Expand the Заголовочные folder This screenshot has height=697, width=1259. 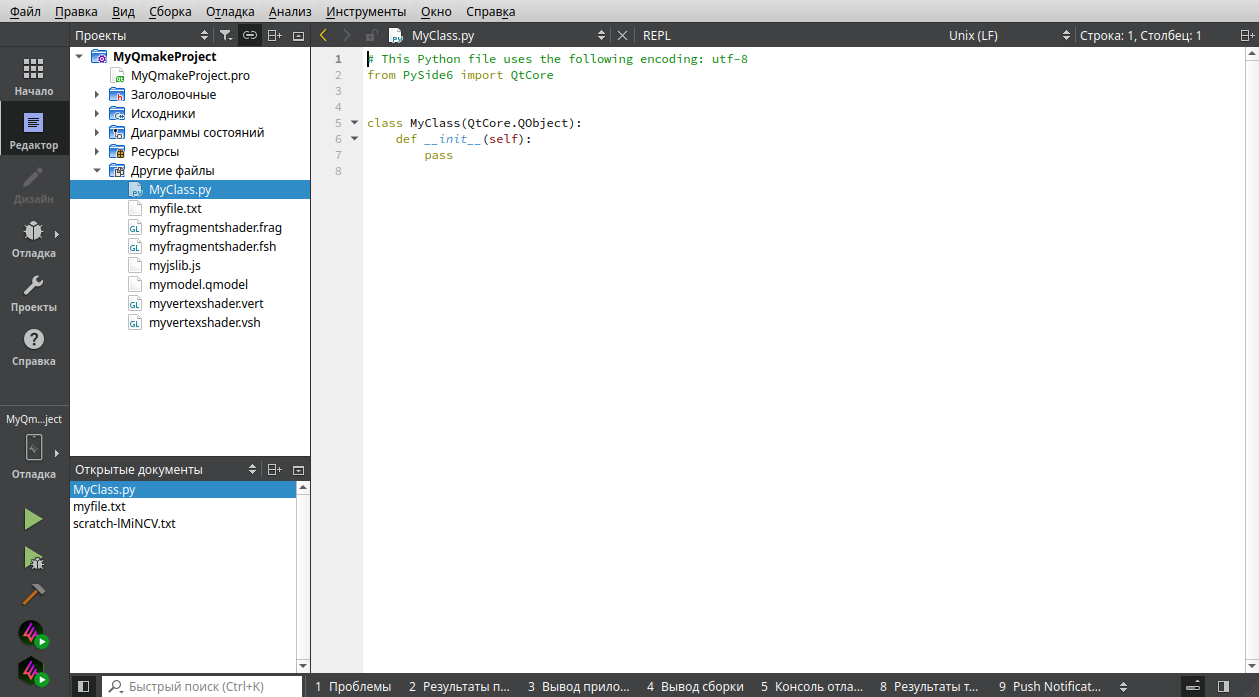coord(97,95)
